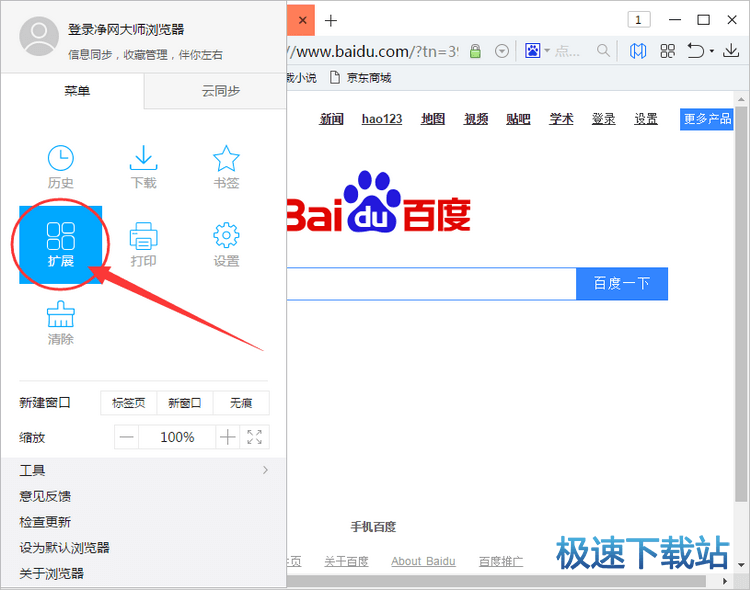Click the scrollbar up arrow
Screen dimensions: 750x590
(741, 100)
